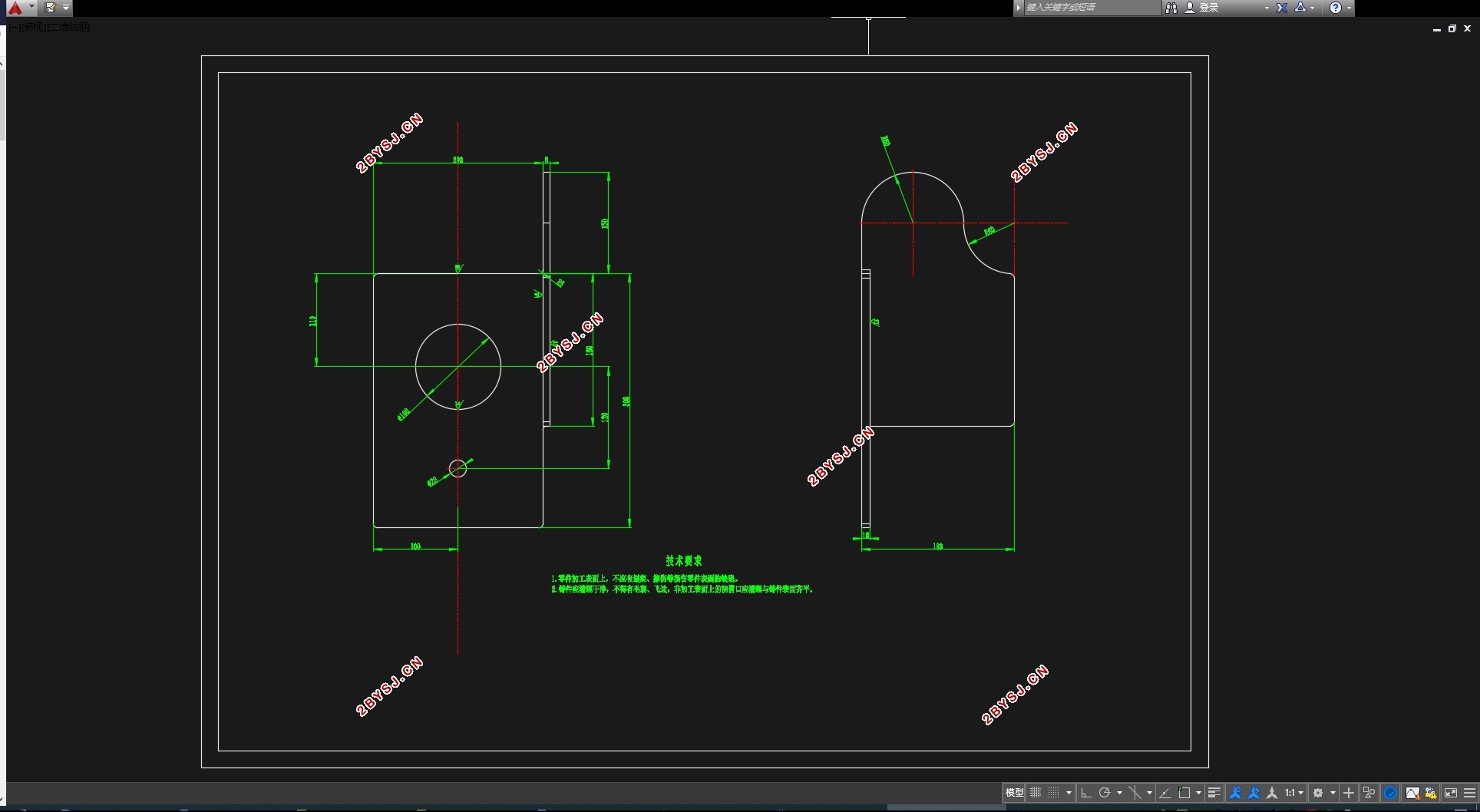Viewport: 1480px width, 812px height.
Task: Open the workspace switching dropdown arrow
Action: [1333, 793]
